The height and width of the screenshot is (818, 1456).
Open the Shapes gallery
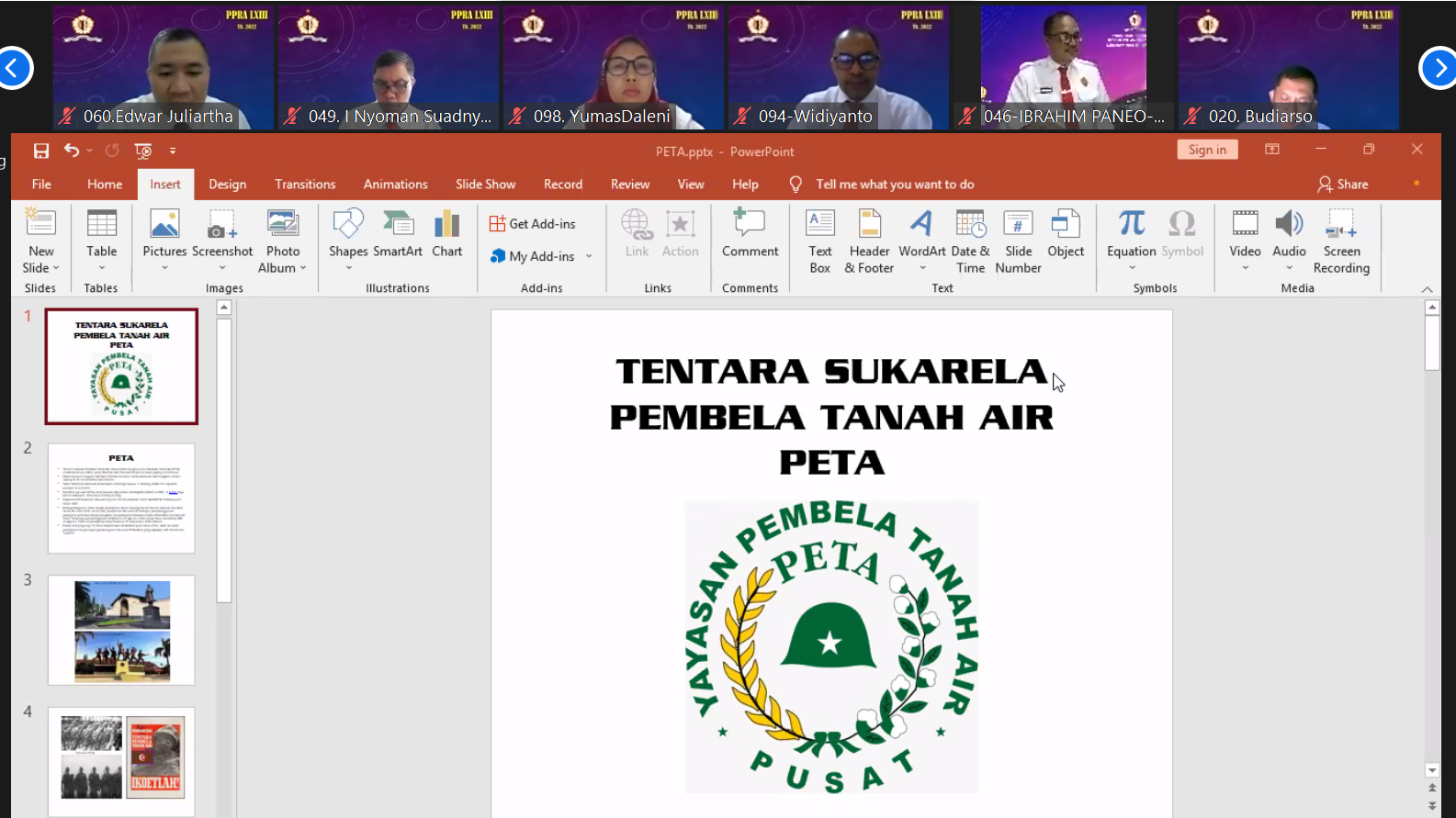pyautogui.click(x=348, y=234)
